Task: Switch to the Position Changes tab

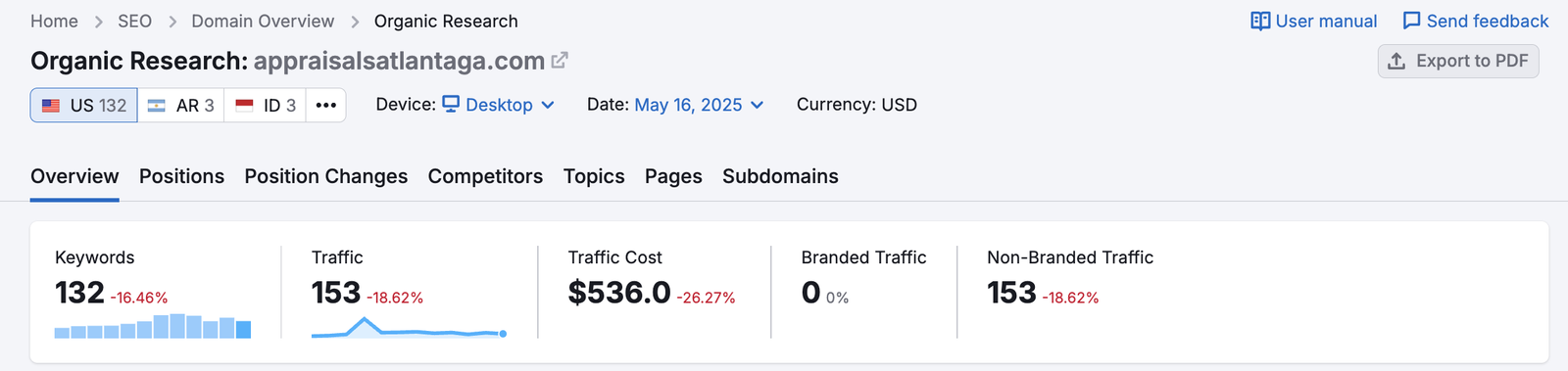Action: pos(326,176)
